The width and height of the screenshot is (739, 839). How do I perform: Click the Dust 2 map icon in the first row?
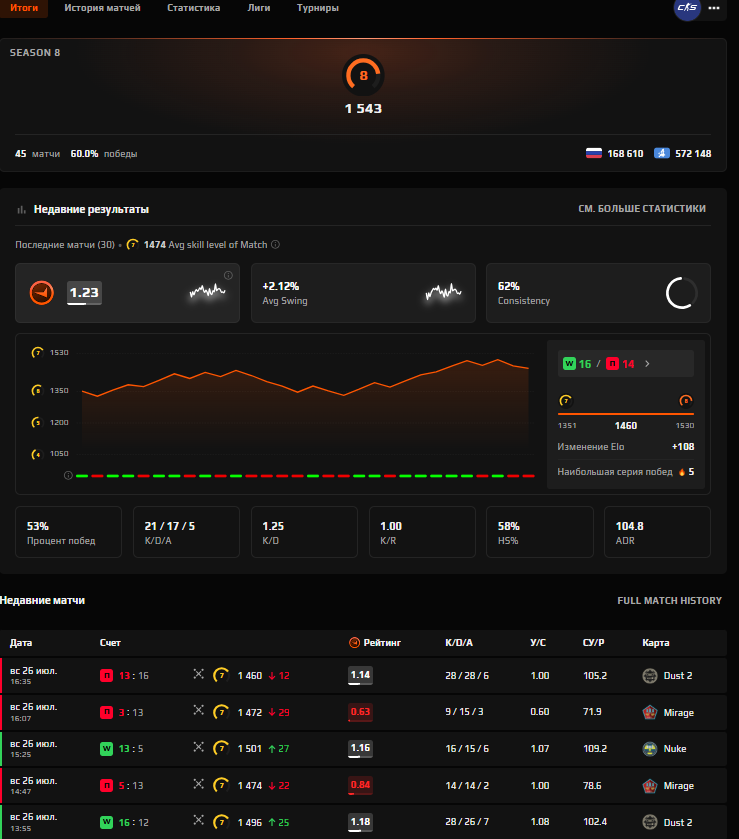click(x=650, y=676)
